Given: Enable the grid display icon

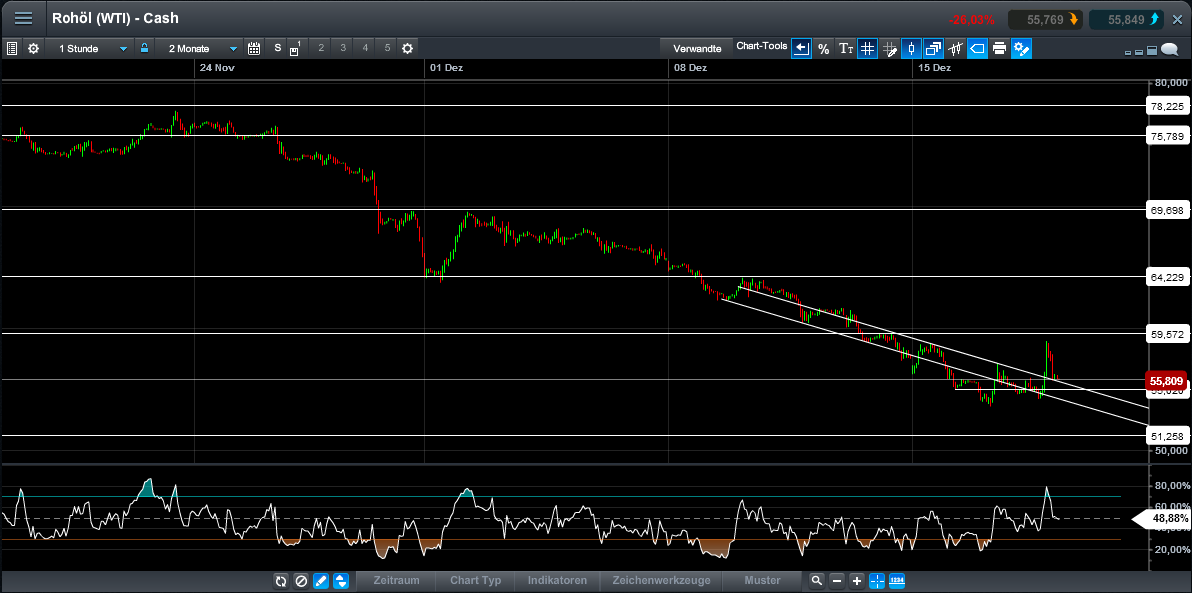Looking at the screenshot, I should (867, 48).
